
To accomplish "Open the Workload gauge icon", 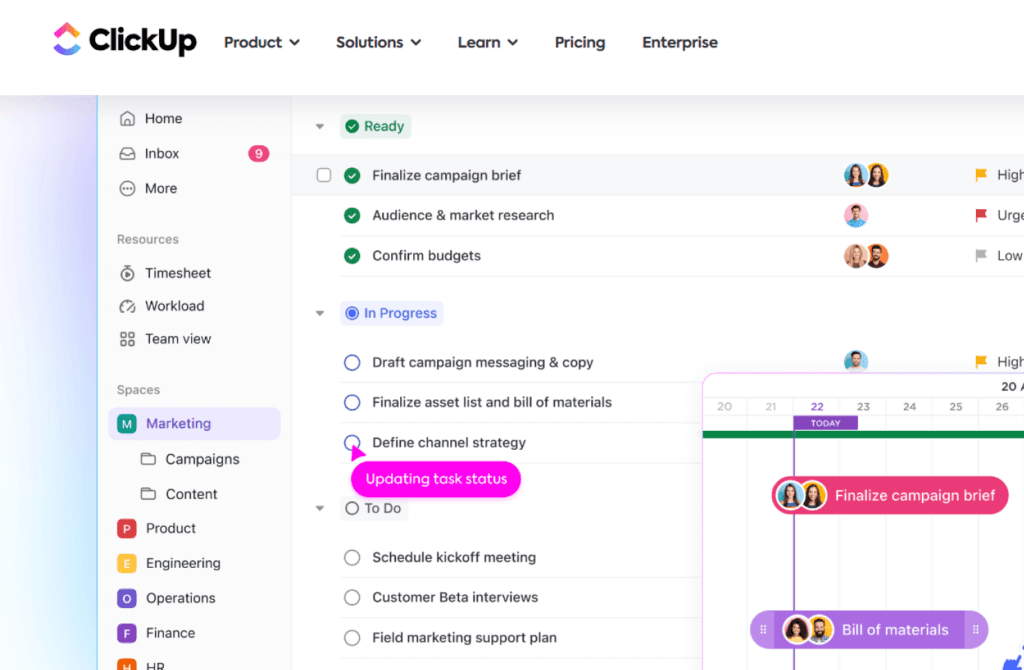I will 127,306.
